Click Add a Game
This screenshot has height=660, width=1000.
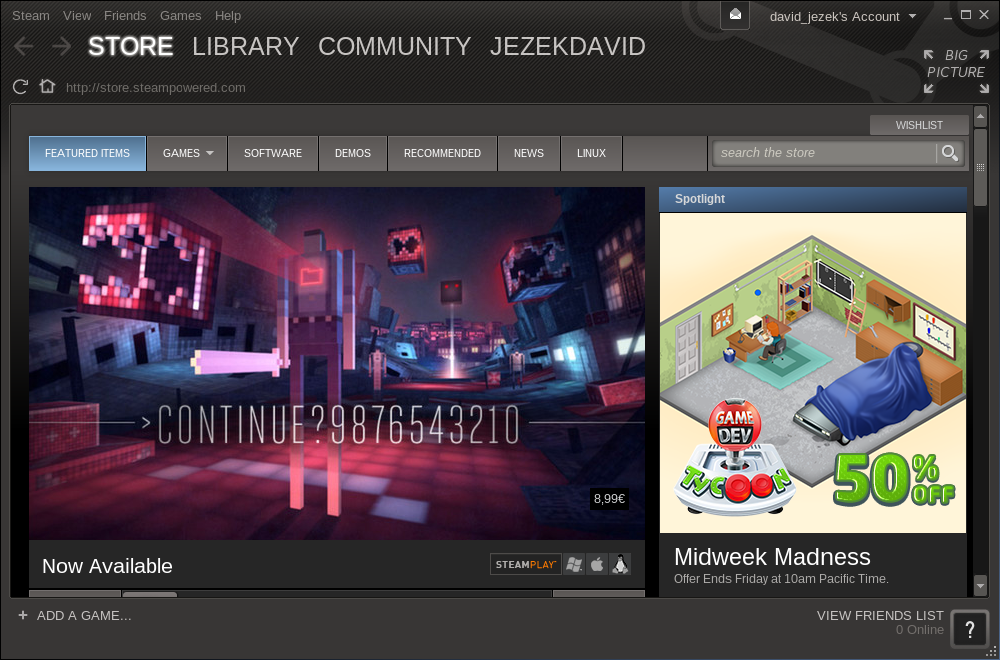point(84,615)
